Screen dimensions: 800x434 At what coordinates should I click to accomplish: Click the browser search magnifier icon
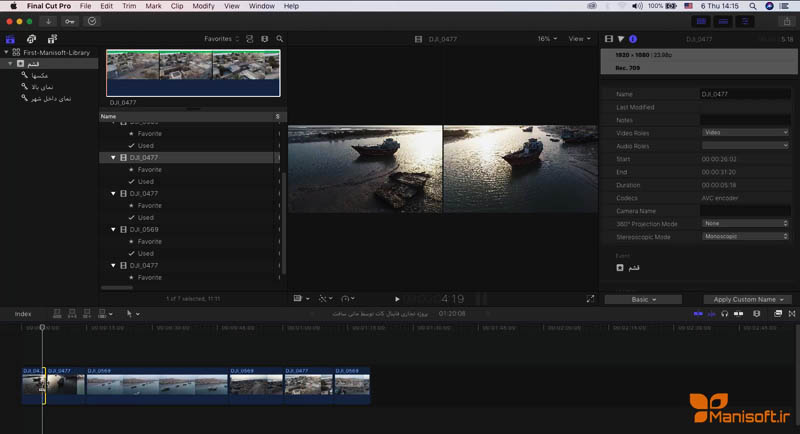(280, 39)
